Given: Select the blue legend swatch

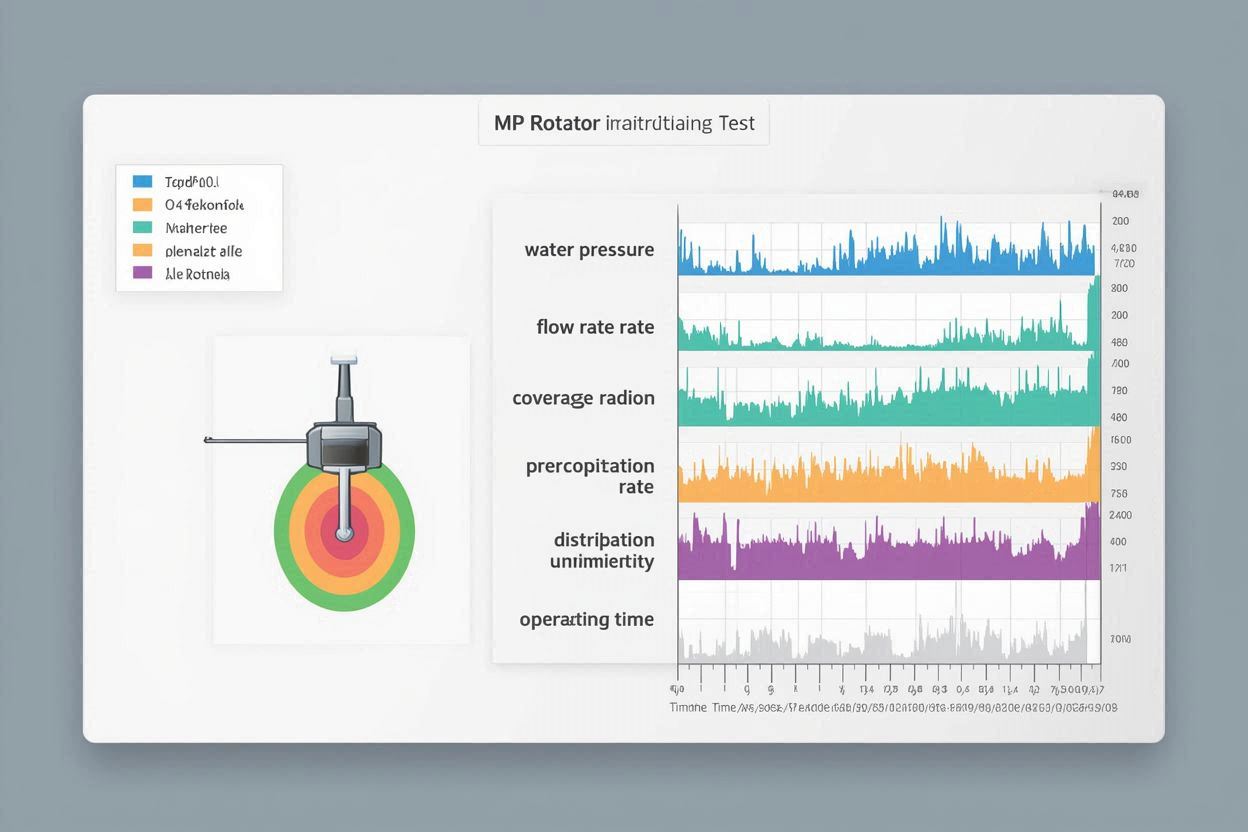Looking at the screenshot, I should (142, 182).
